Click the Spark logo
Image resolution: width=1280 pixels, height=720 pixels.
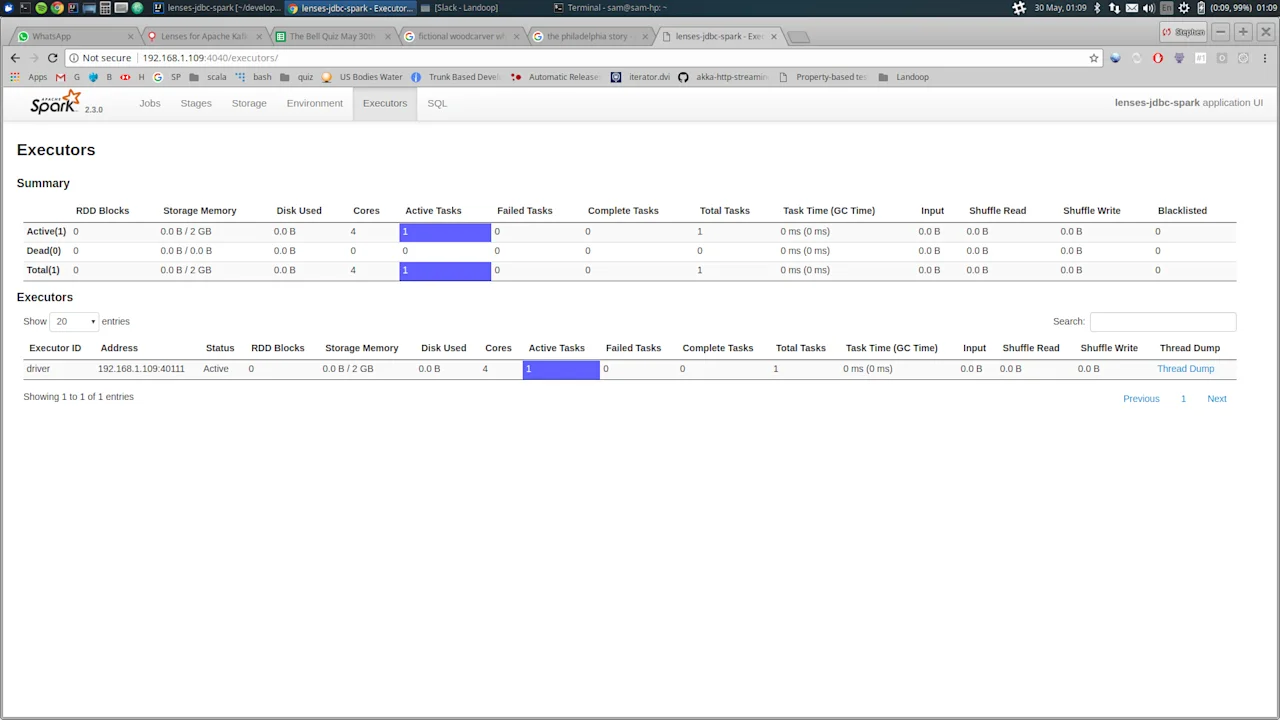click(54, 103)
